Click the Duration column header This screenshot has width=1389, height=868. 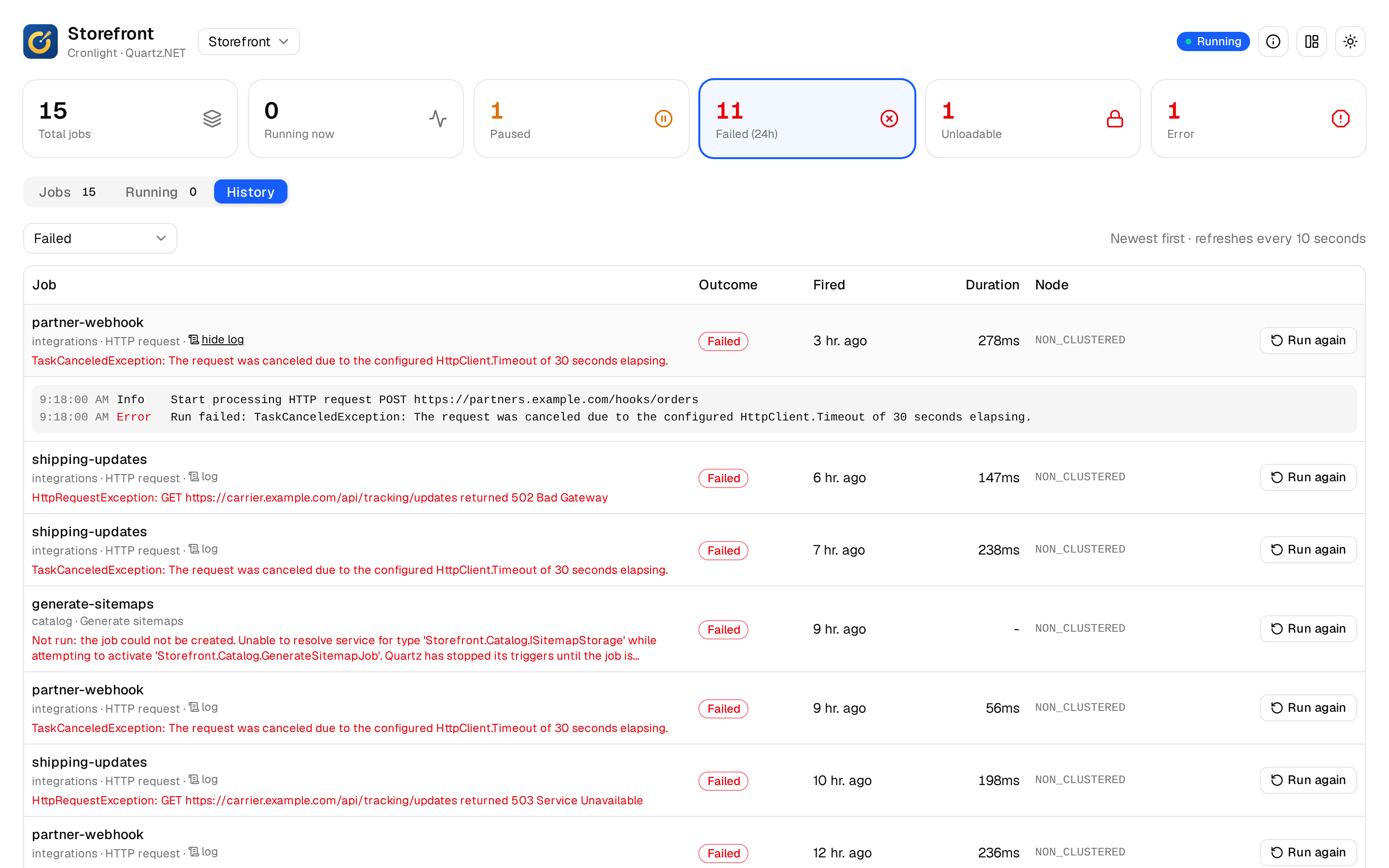coord(992,285)
